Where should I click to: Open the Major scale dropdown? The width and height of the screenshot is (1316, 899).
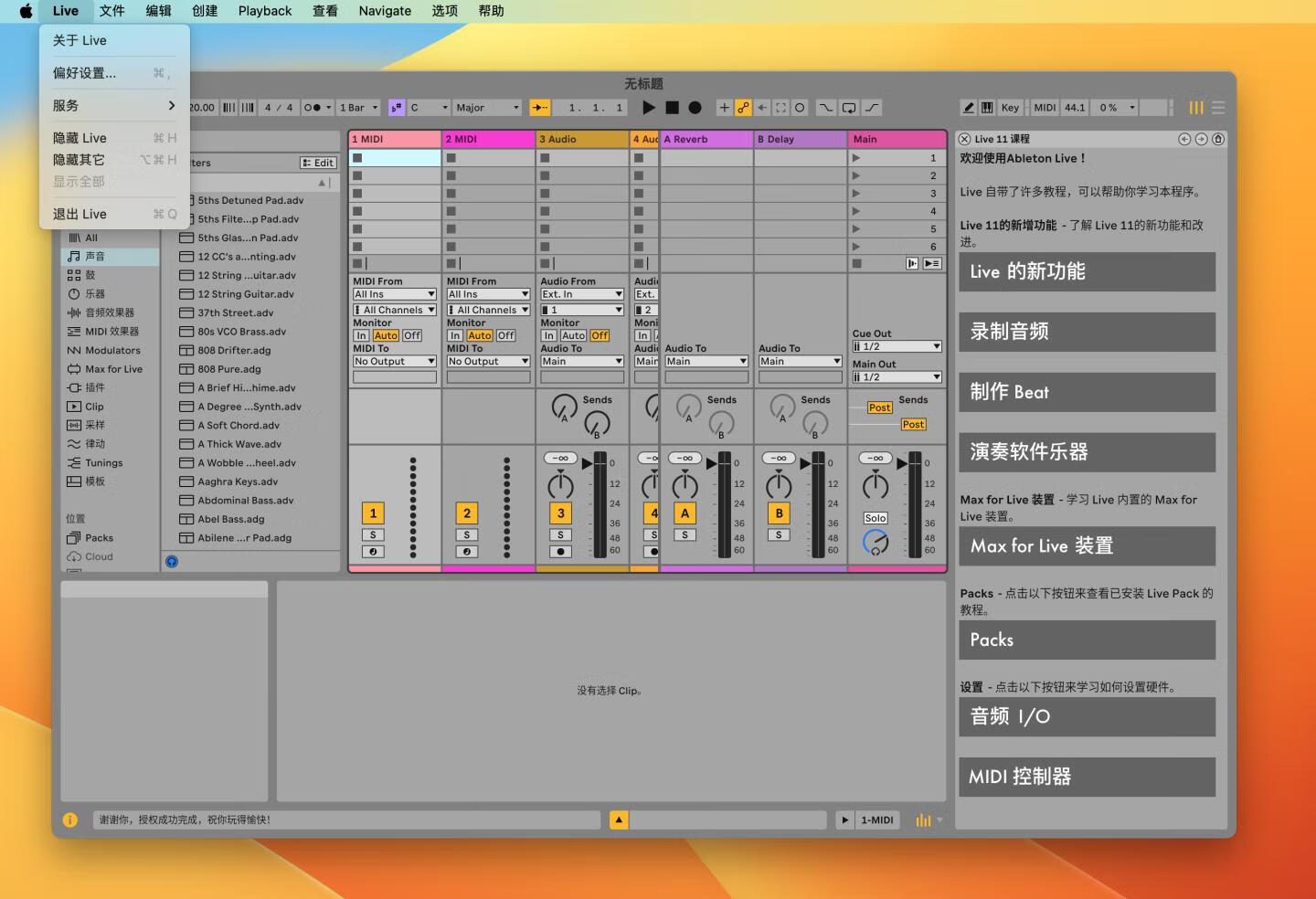click(487, 108)
